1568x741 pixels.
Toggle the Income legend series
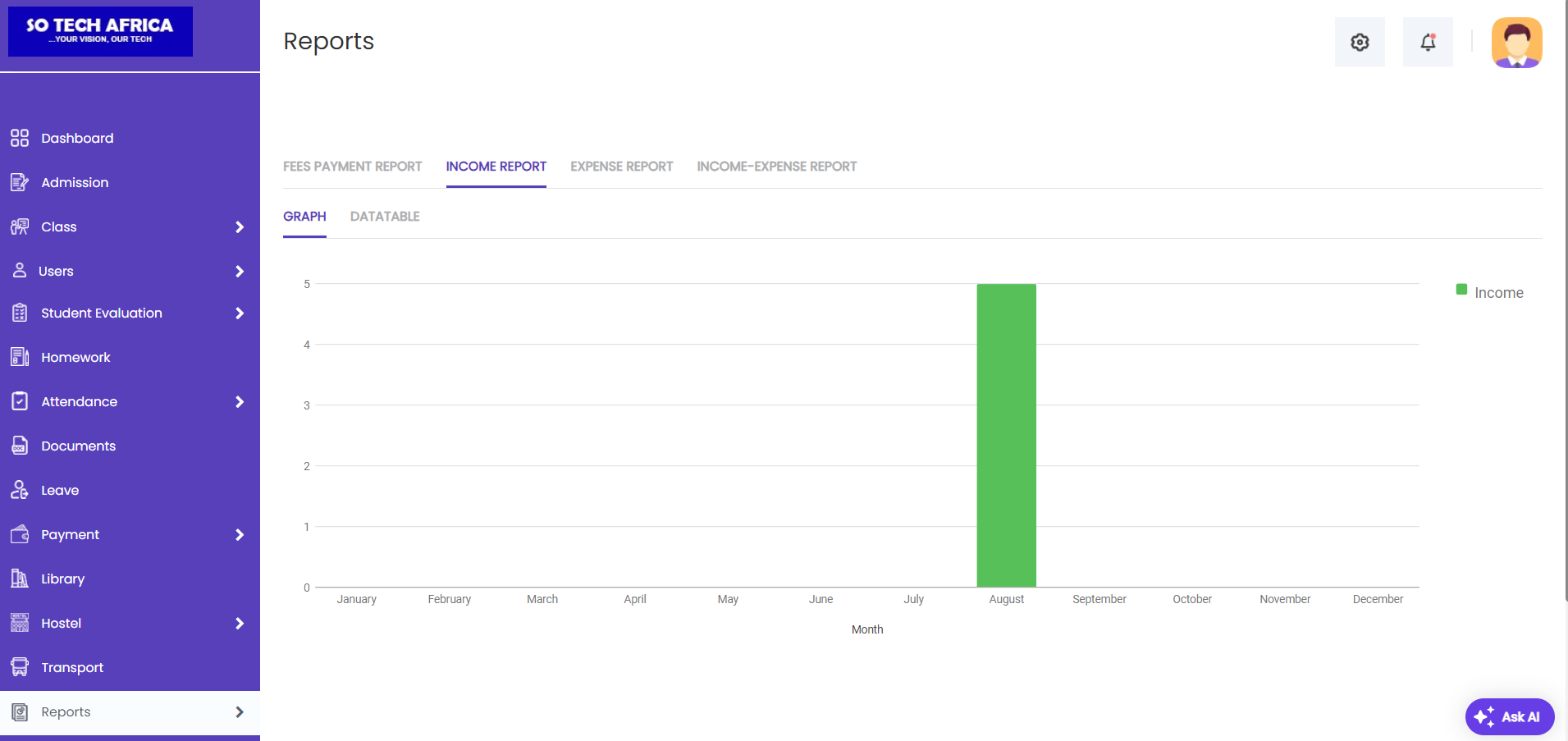pyautogui.click(x=1489, y=292)
